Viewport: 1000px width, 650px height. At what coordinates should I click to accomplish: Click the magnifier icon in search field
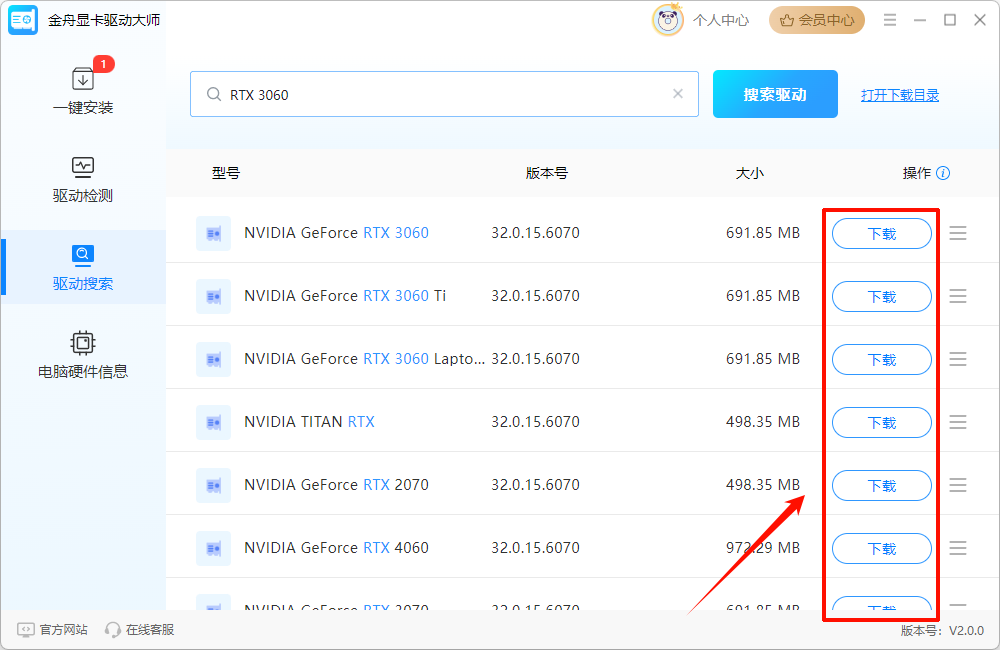214,94
